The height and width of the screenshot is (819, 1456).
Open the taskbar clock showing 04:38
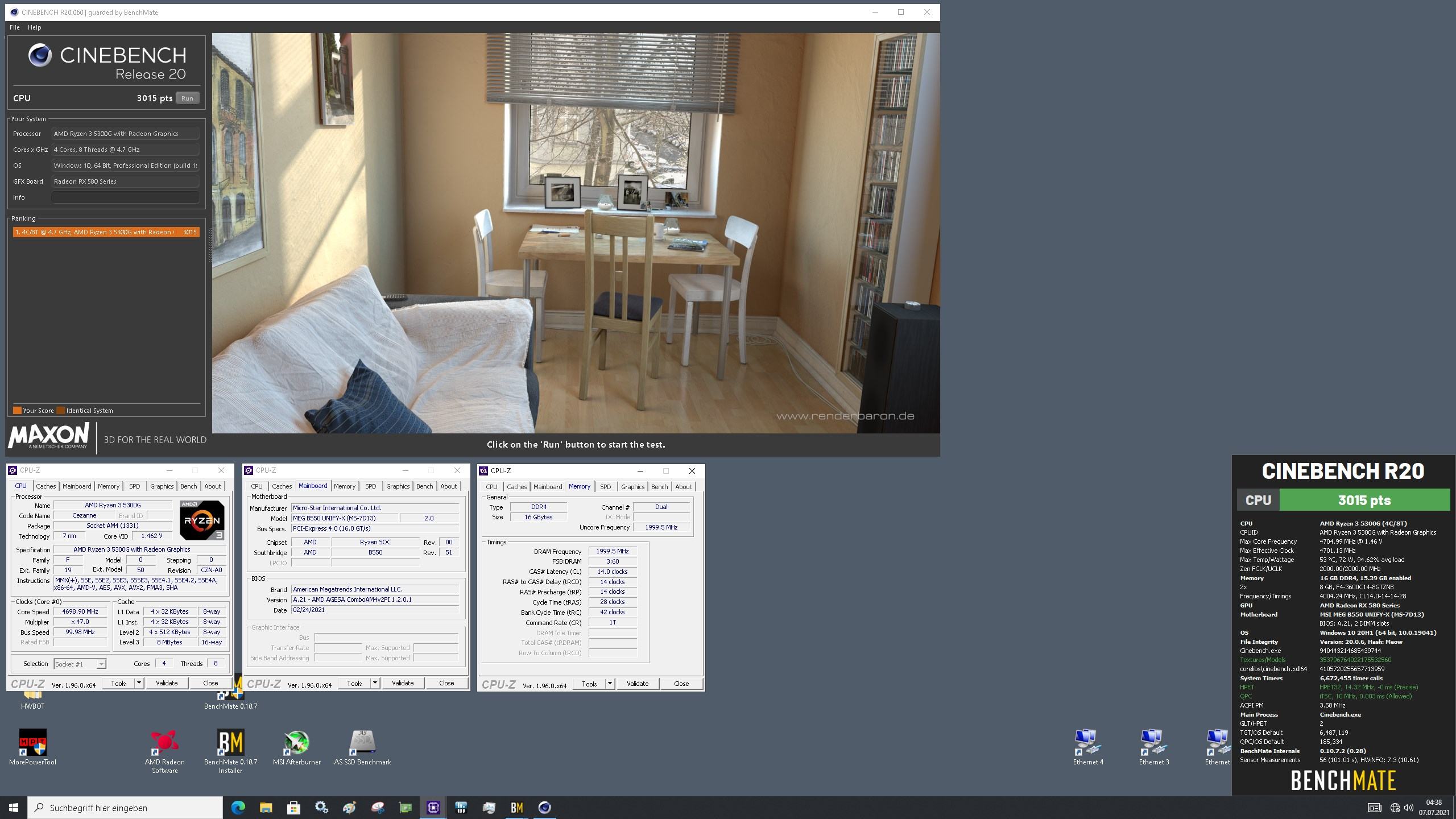point(1434,808)
